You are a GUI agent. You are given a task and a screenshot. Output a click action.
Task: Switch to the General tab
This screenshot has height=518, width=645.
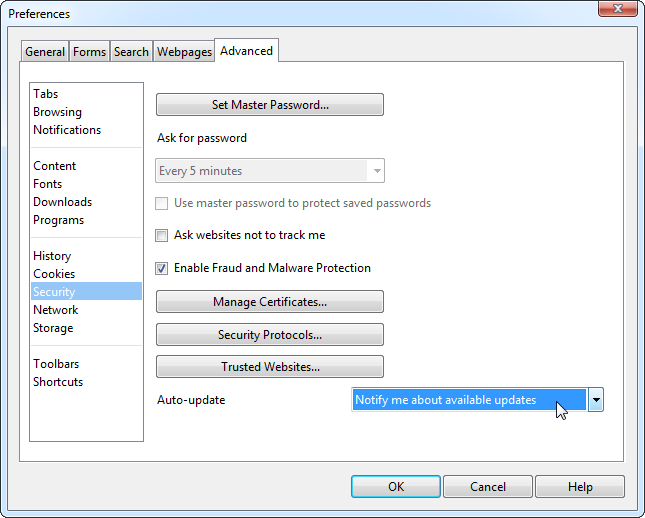45,52
